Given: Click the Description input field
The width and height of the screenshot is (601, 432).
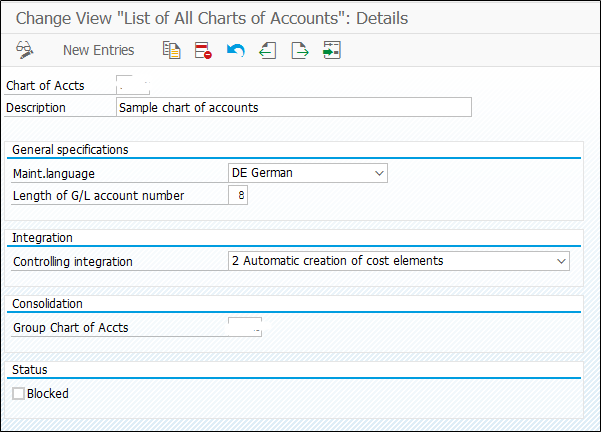Looking at the screenshot, I should pos(294,107).
